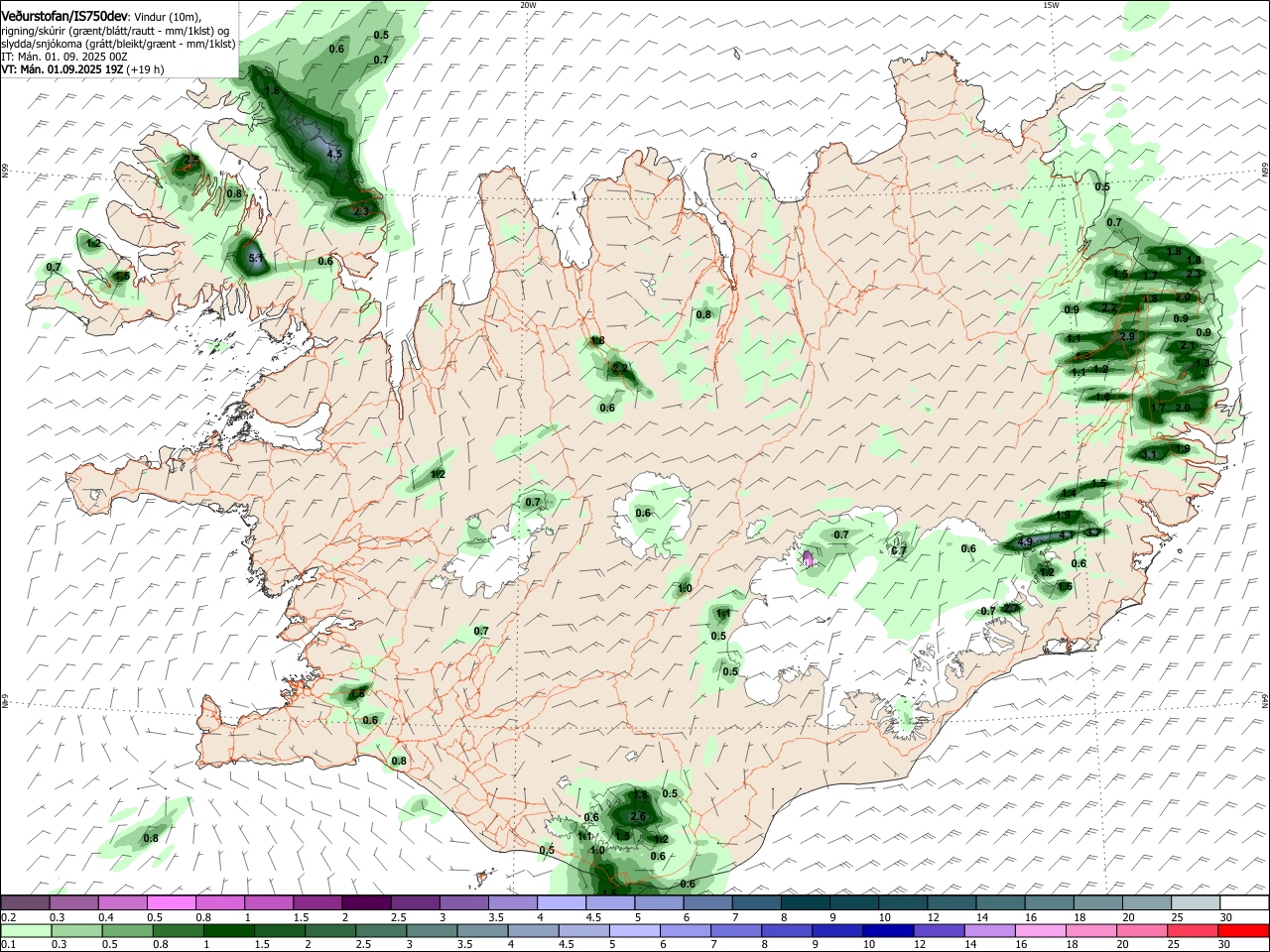Click the pale green 0.1 swatch in the lower legend row
This screenshot has width=1270, height=952.
click(x=27, y=931)
